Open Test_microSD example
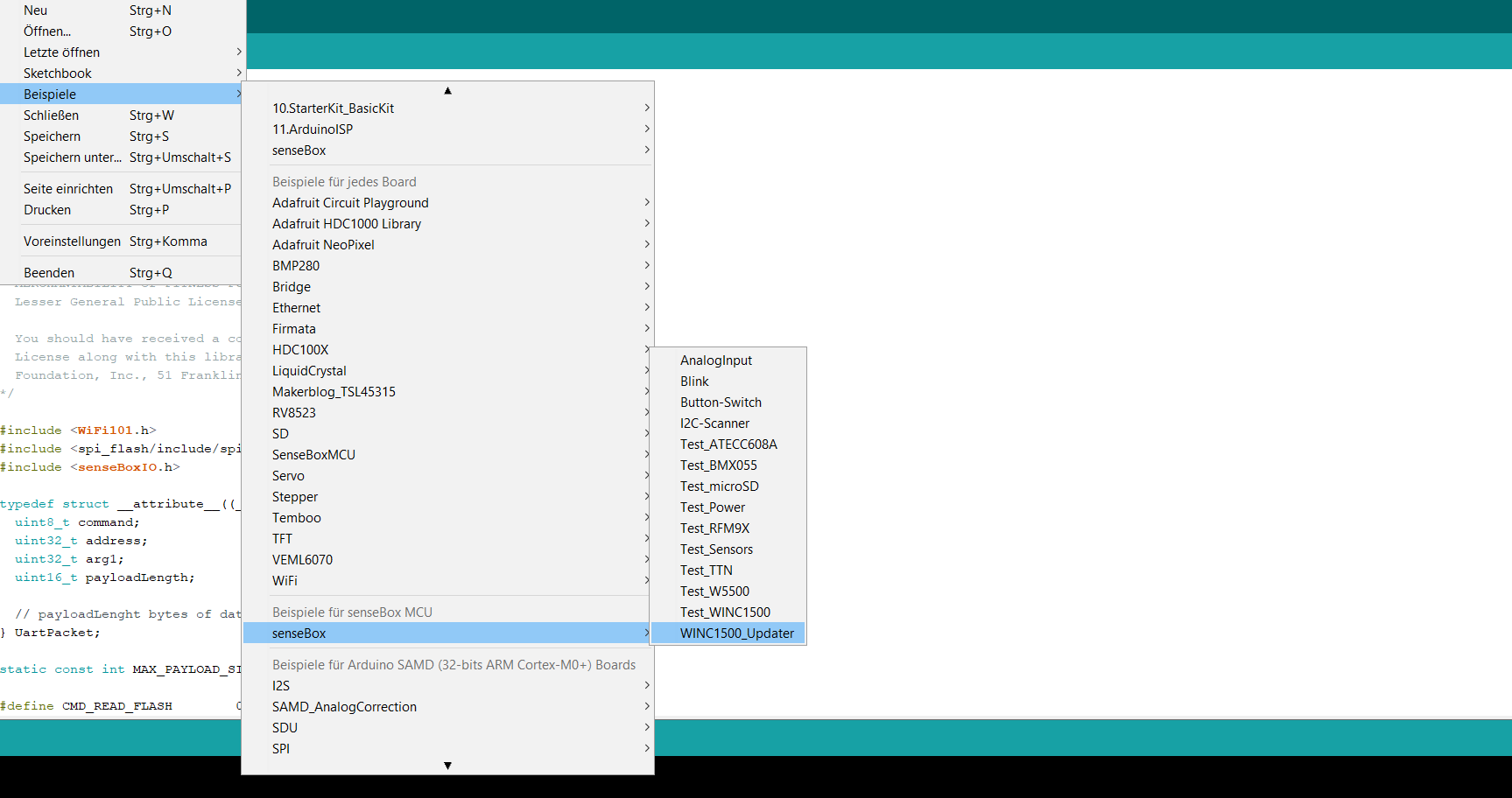 728,486
